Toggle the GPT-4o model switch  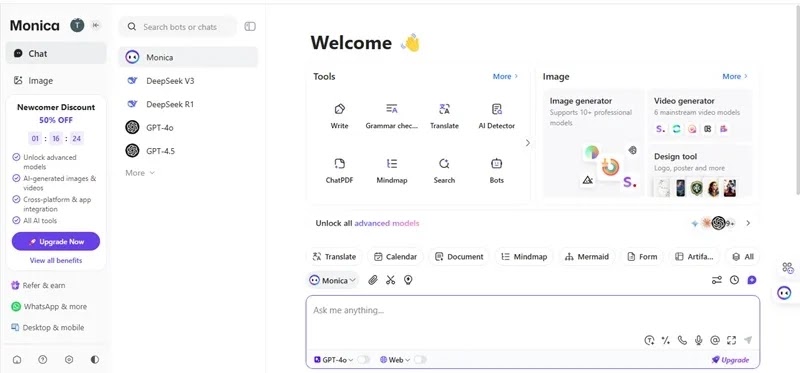point(363,360)
